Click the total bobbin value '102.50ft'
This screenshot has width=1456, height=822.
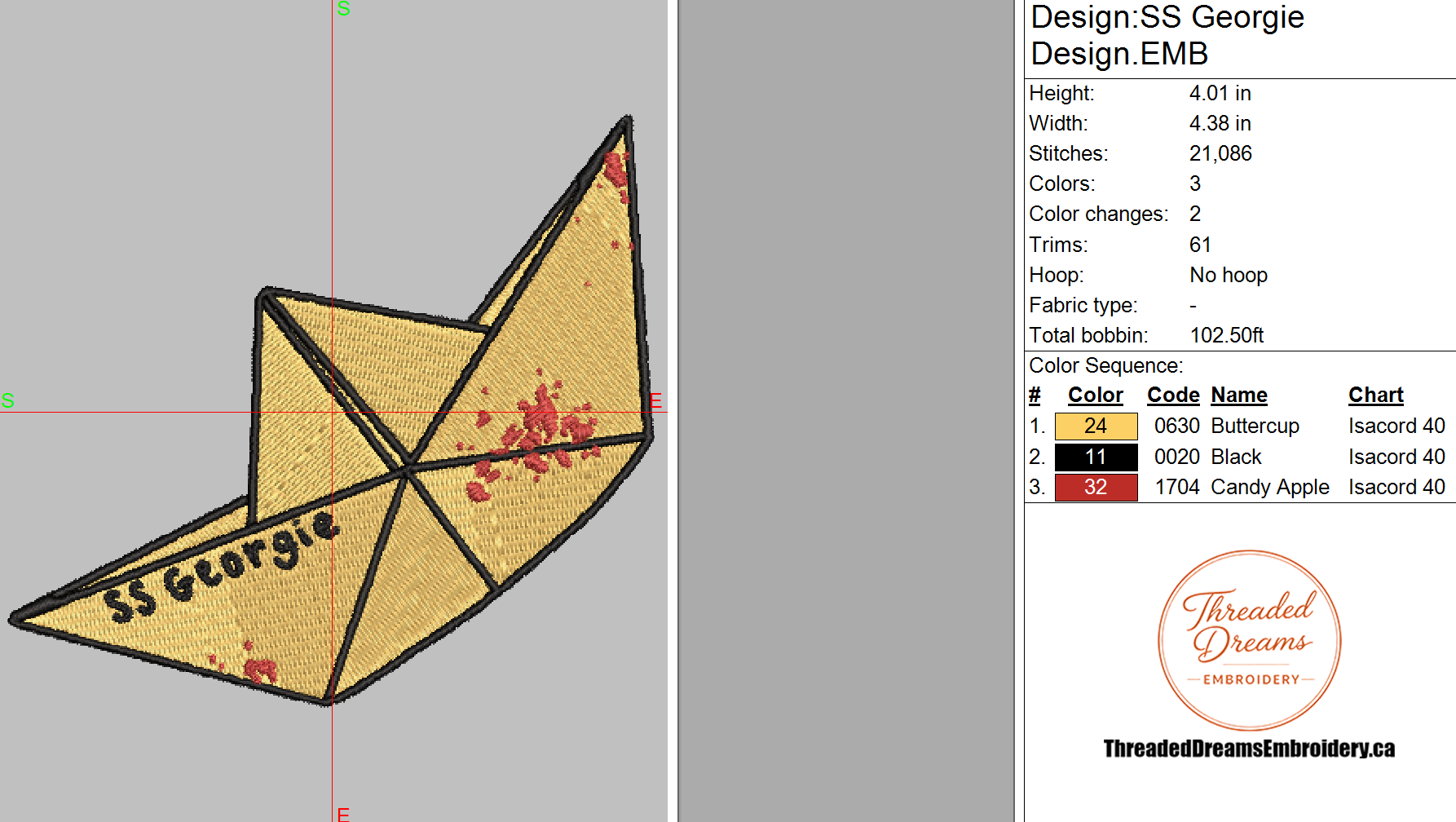pyautogui.click(x=1226, y=335)
